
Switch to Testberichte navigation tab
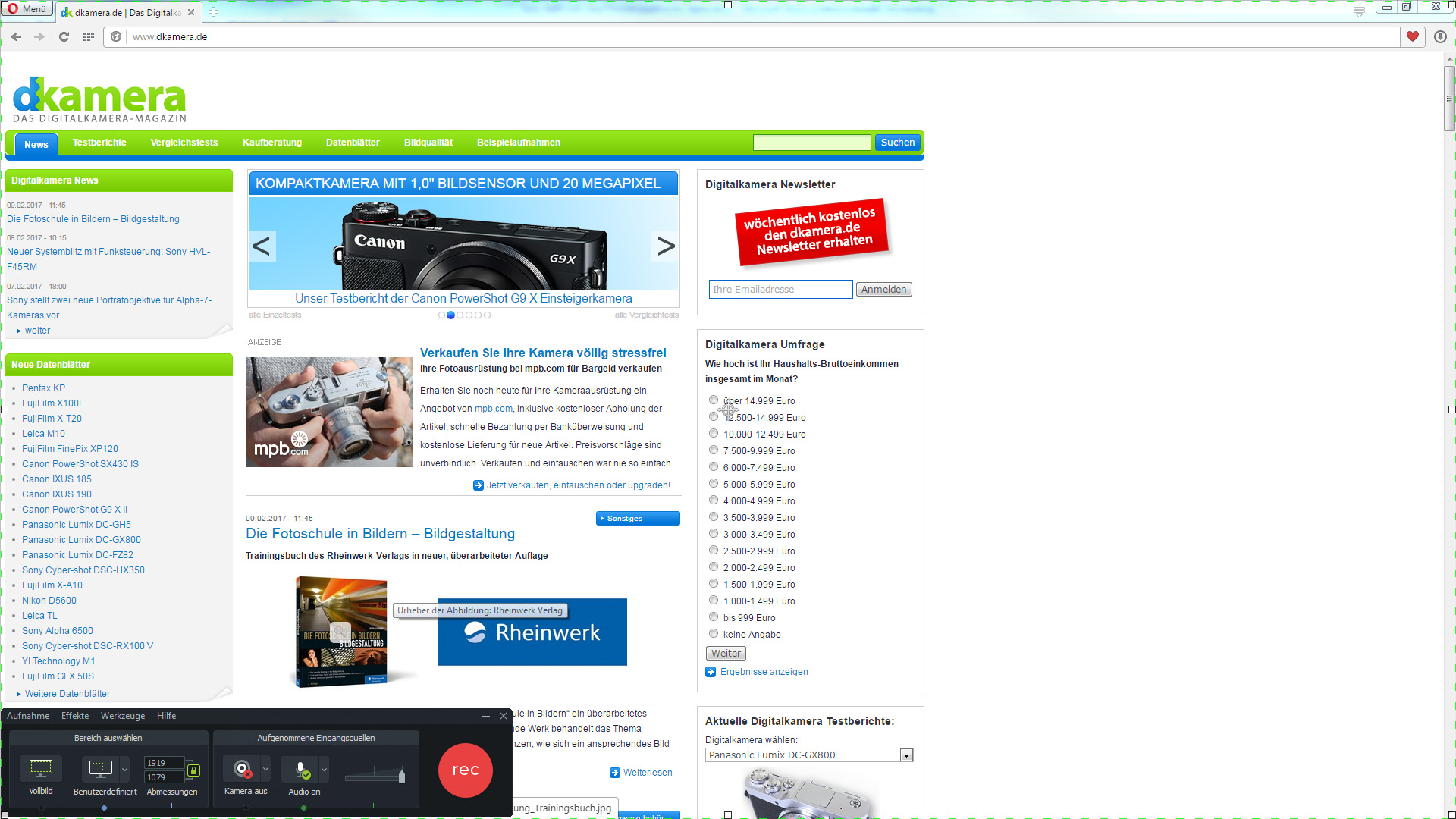[x=99, y=143]
